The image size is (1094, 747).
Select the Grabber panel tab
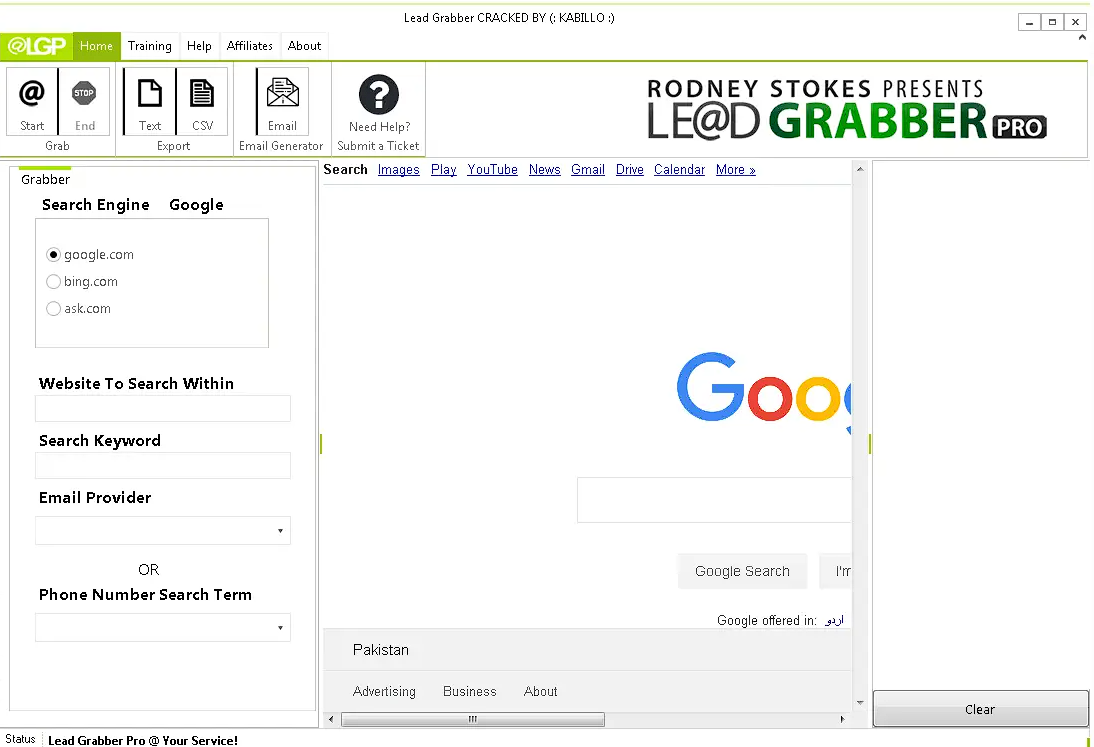[45, 179]
